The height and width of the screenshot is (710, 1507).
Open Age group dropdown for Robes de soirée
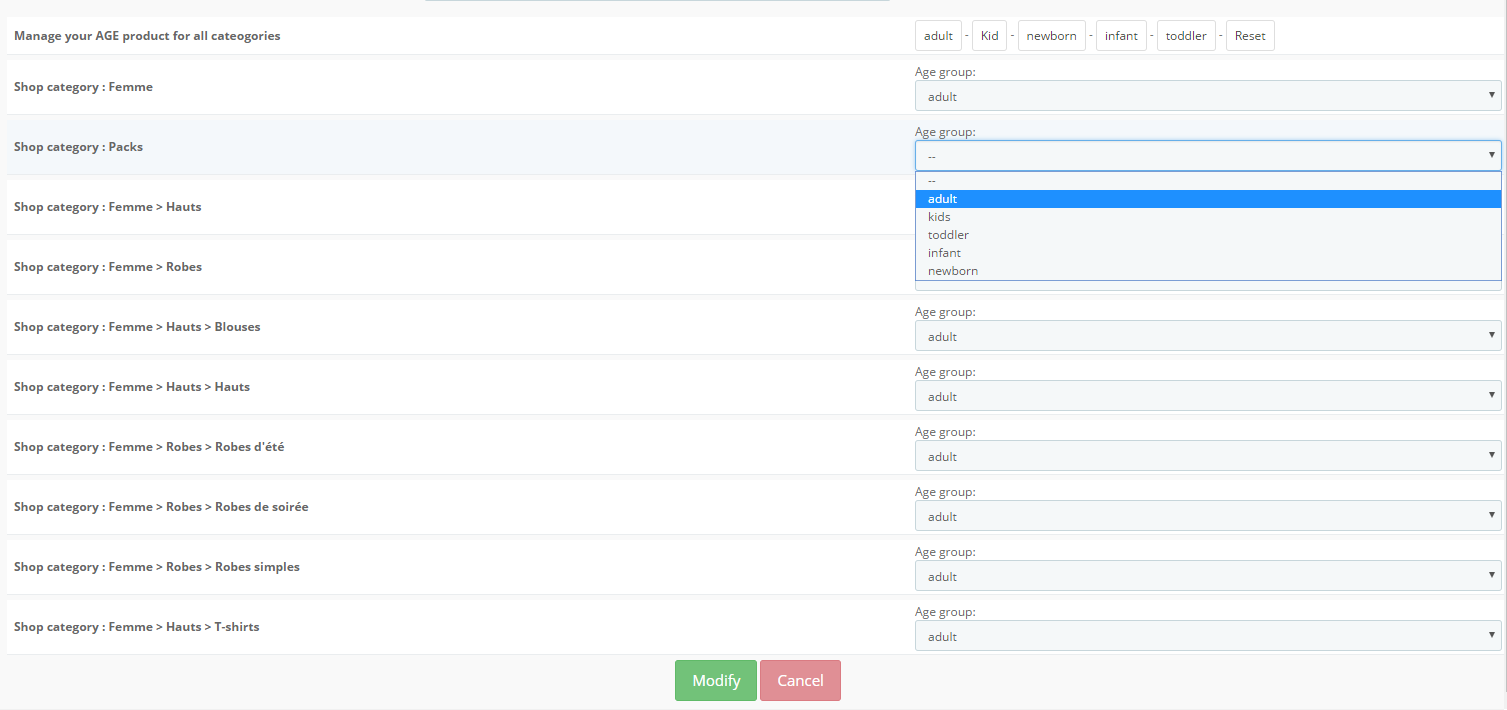1208,516
